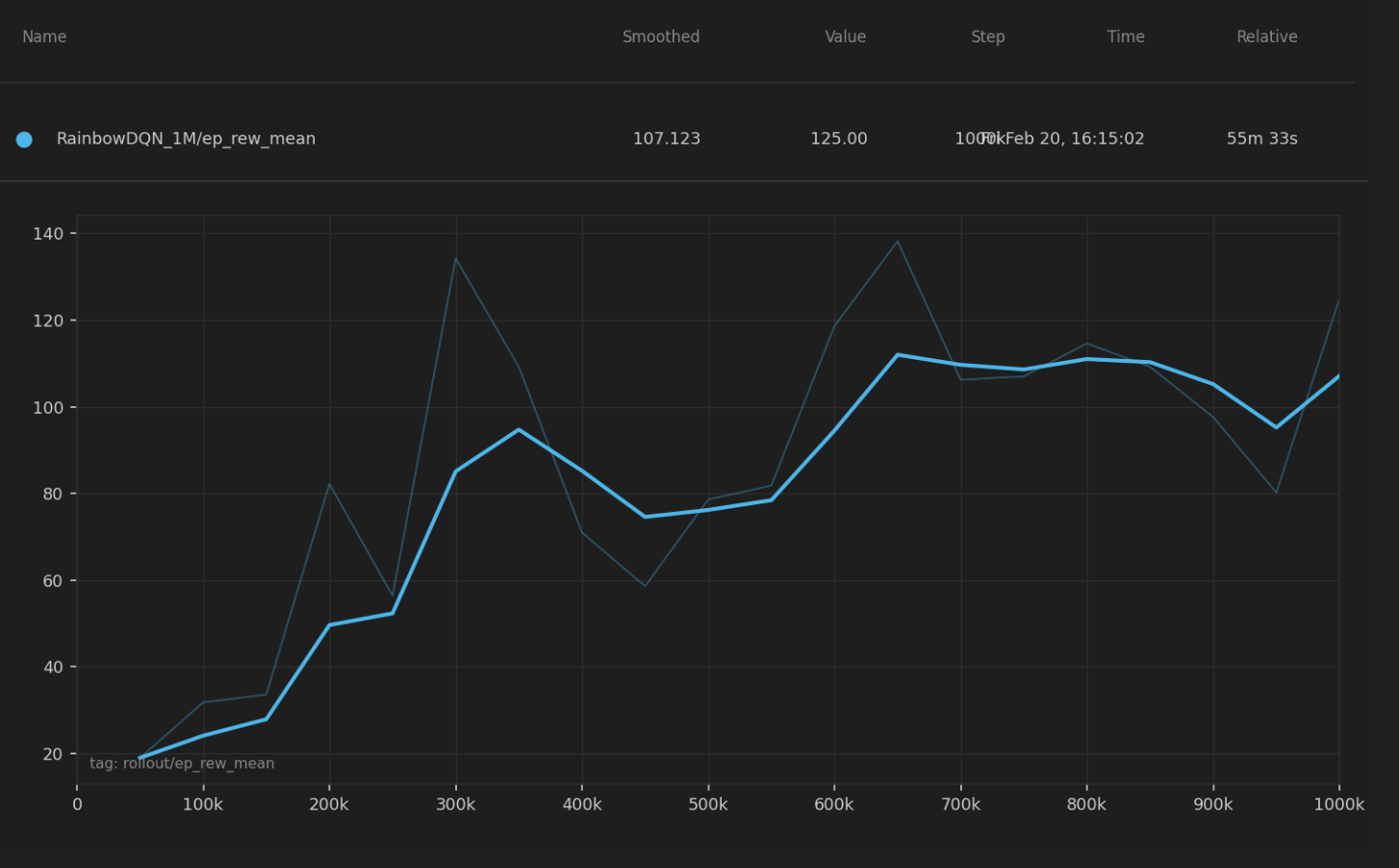Click the raw curve's dip at 450k
Image resolution: width=1399 pixels, height=868 pixels.
point(645,585)
